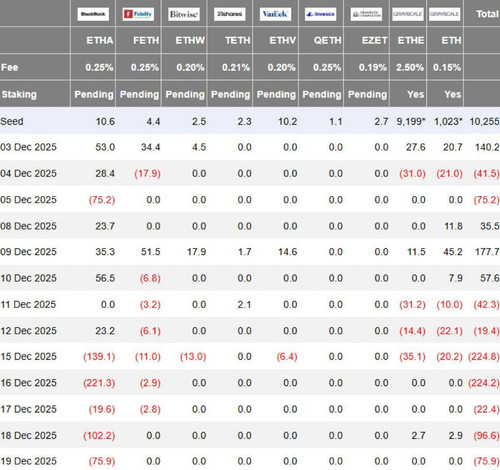The height and width of the screenshot is (470, 500).
Task: Select the ETHE ticker header
Action: [x=411, y=40]
